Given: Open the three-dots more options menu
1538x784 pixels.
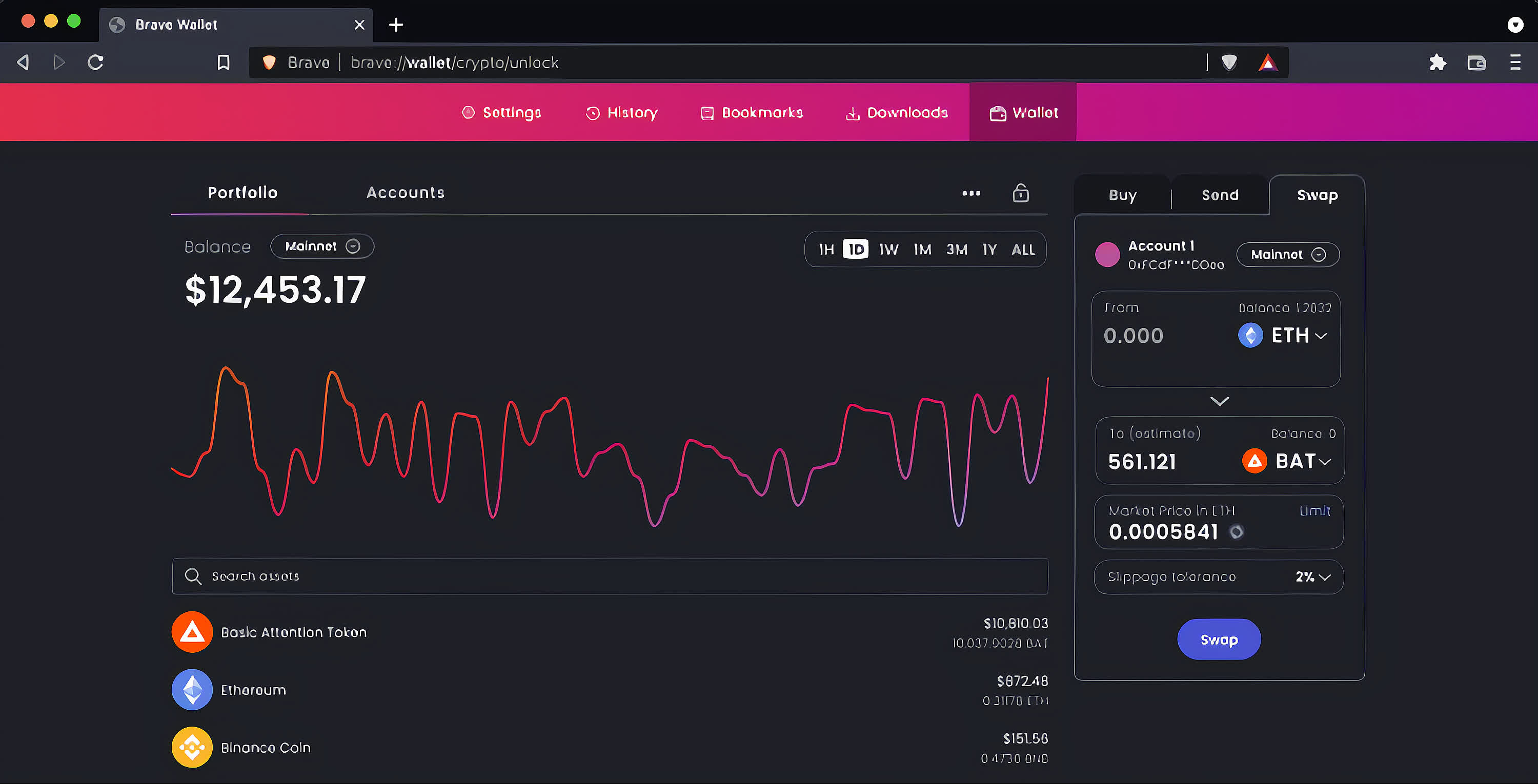Looking at the screenshot, I should tap(971, 193).
